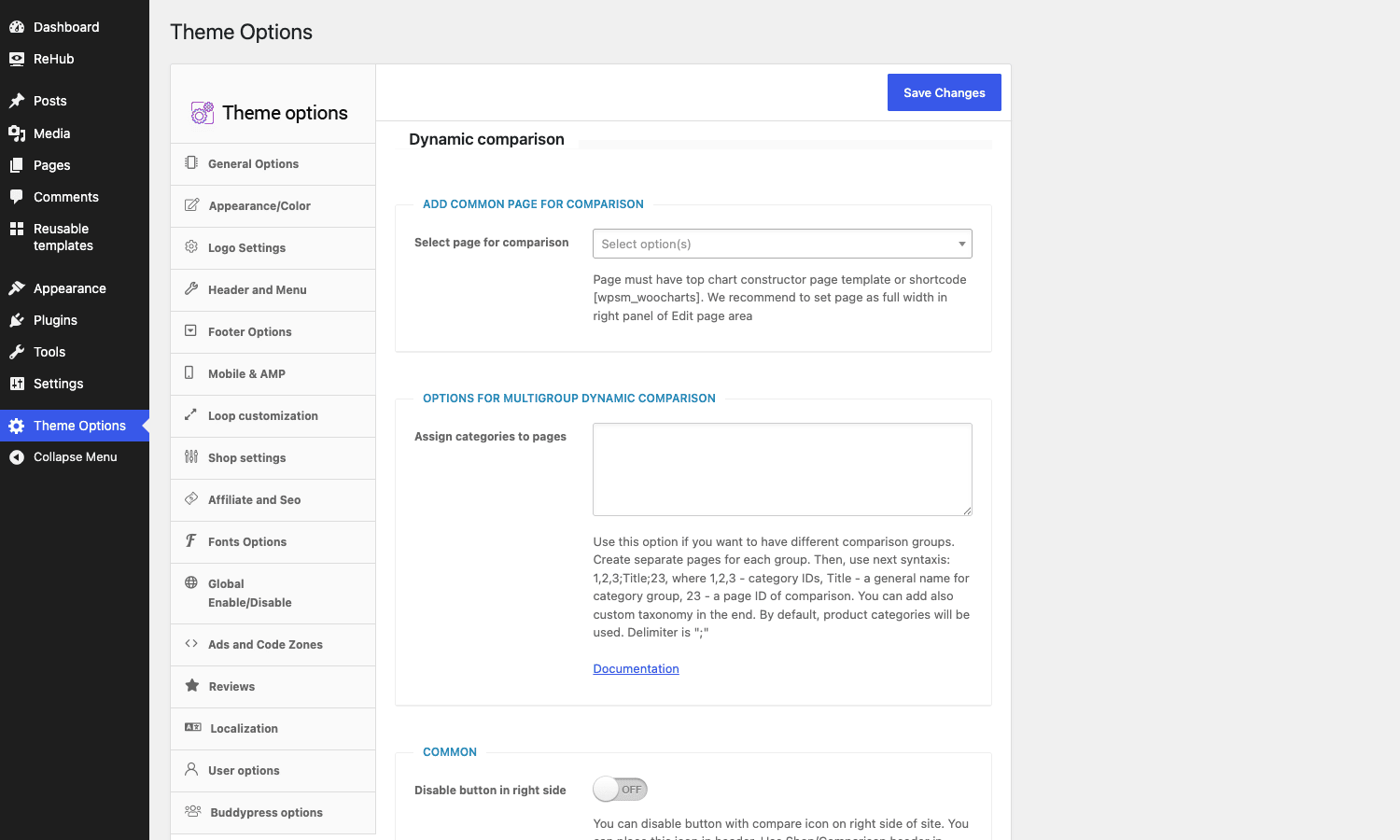Click the Reusable templates grid icon

pyautogui.click(x=17, y=229)
